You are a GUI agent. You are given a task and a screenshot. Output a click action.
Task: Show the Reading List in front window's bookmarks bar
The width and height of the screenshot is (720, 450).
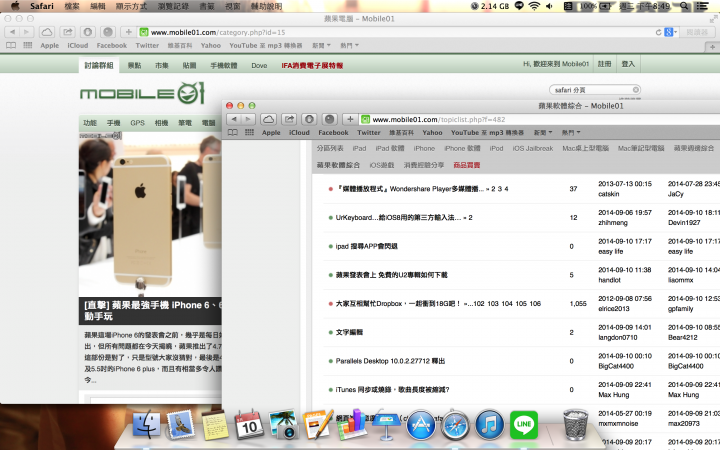click(233, 132)
